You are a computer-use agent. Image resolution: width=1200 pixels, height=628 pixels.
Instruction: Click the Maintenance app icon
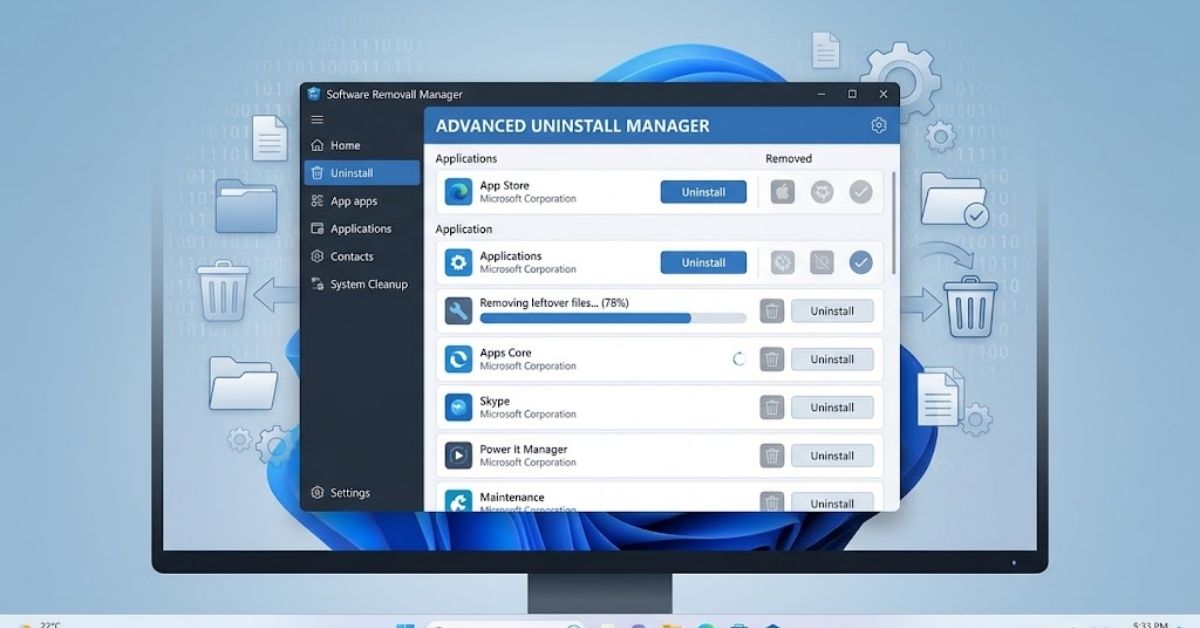coord(459,501)
